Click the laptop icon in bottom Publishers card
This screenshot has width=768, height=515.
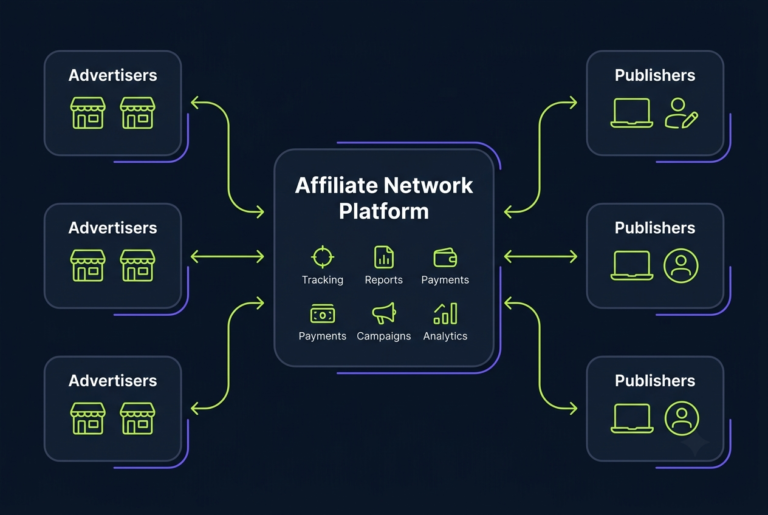tap(632, 418)
